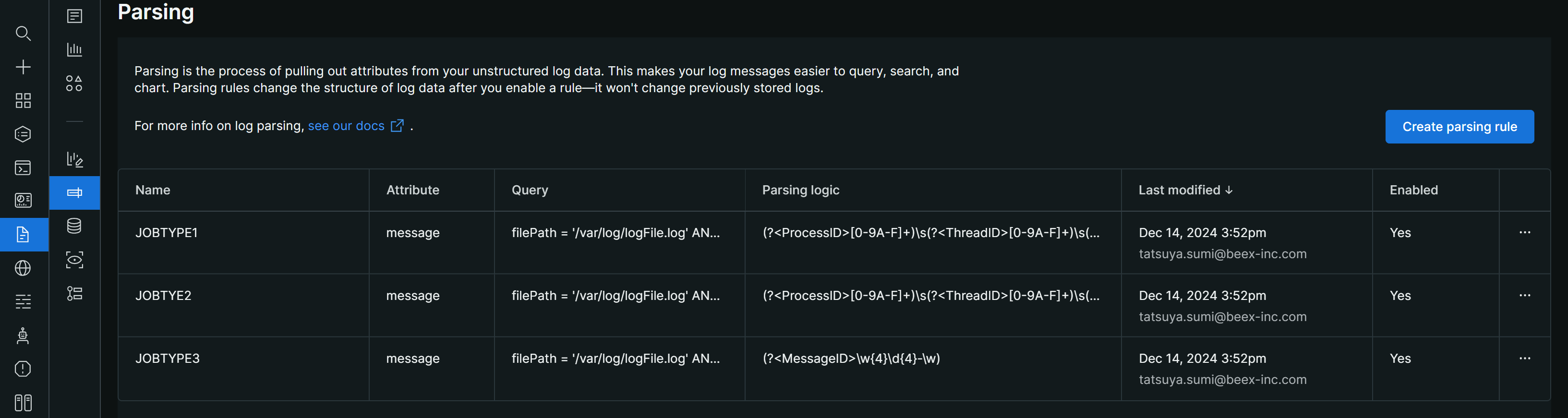Click the Name column header
The height and width of the screenshot is (418, 1568).
pos(153,190)
